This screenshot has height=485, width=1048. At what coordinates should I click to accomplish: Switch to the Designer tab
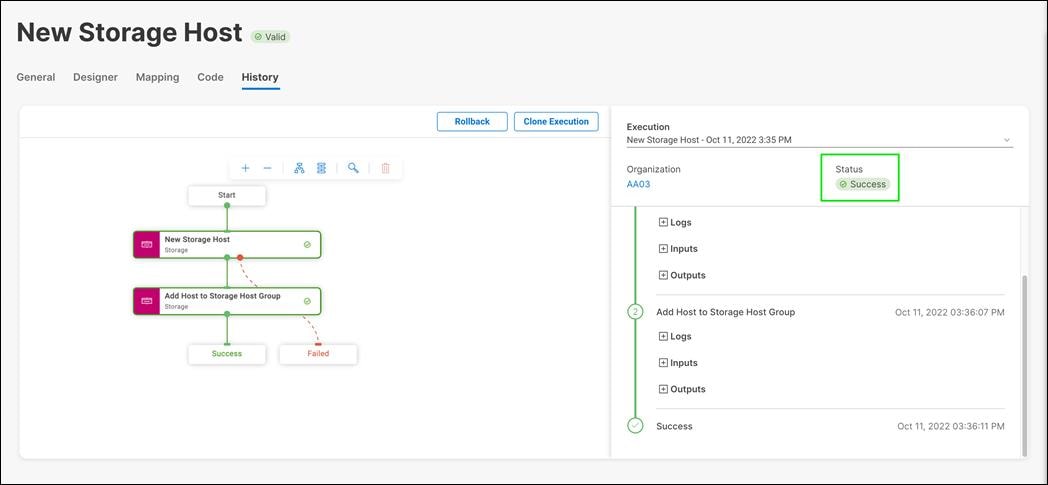tap(96, 77)
